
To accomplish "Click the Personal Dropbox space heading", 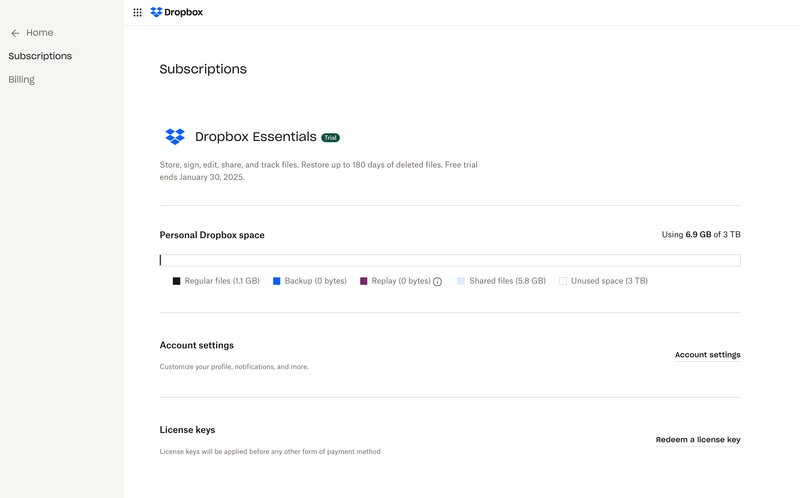I will 212,235.
